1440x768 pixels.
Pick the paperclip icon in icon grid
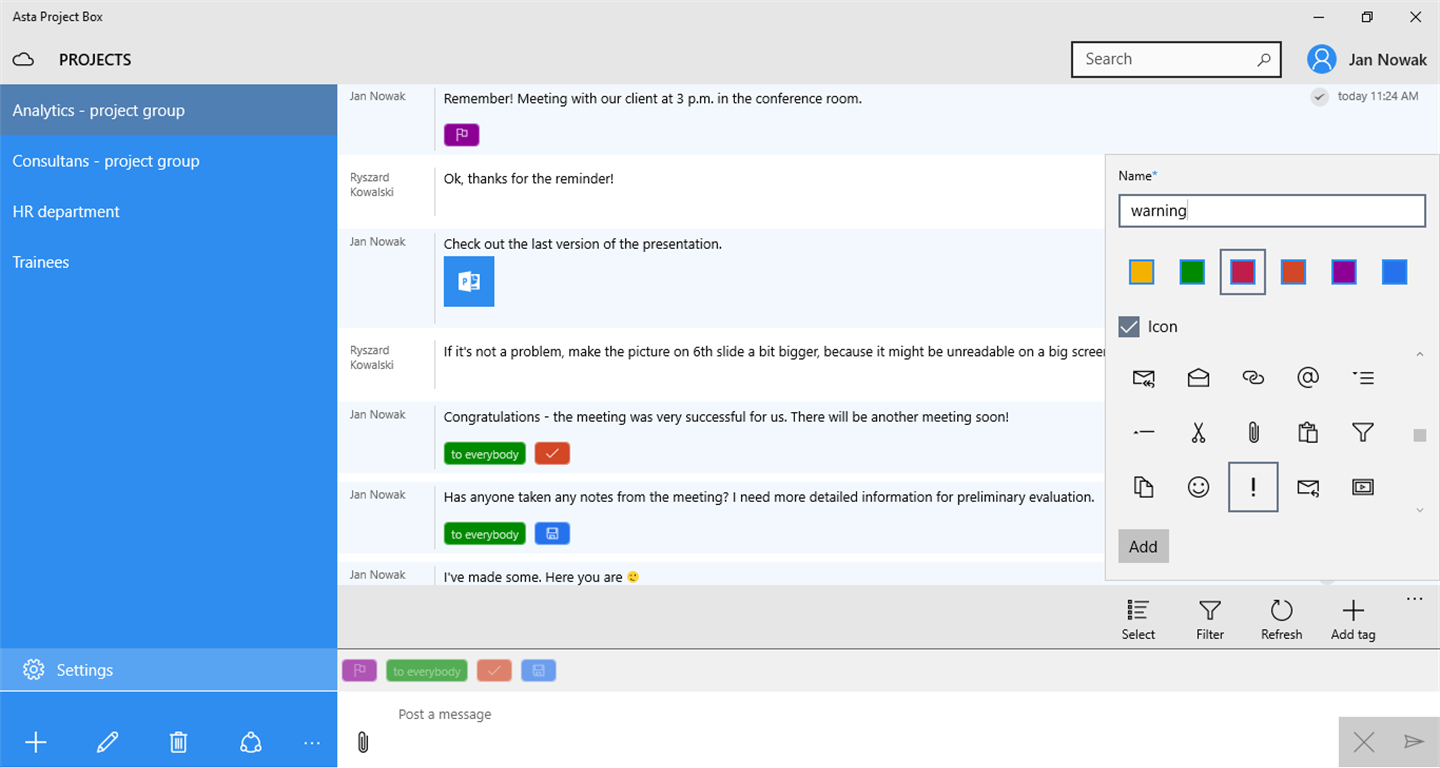[1253, 432]
